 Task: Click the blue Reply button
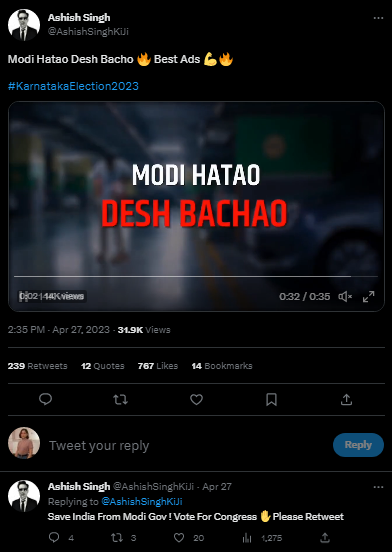coord(358,445)
